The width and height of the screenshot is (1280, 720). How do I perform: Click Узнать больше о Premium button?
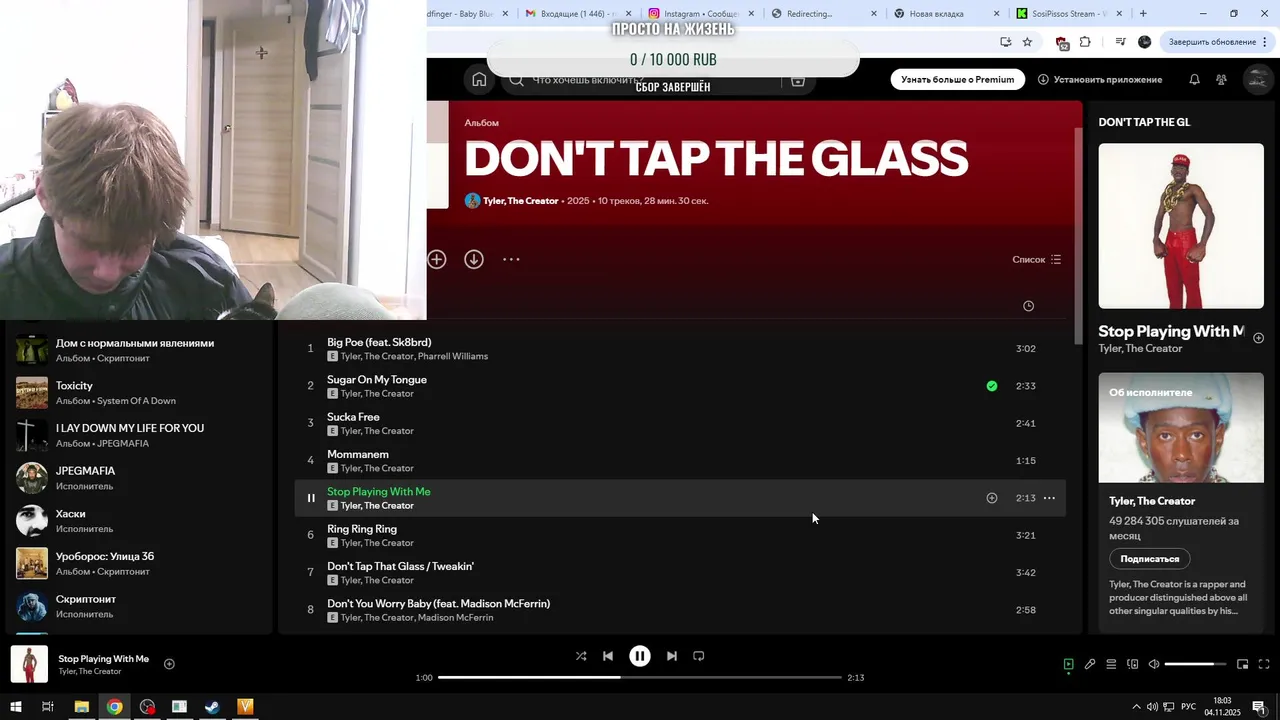point(958,80)
